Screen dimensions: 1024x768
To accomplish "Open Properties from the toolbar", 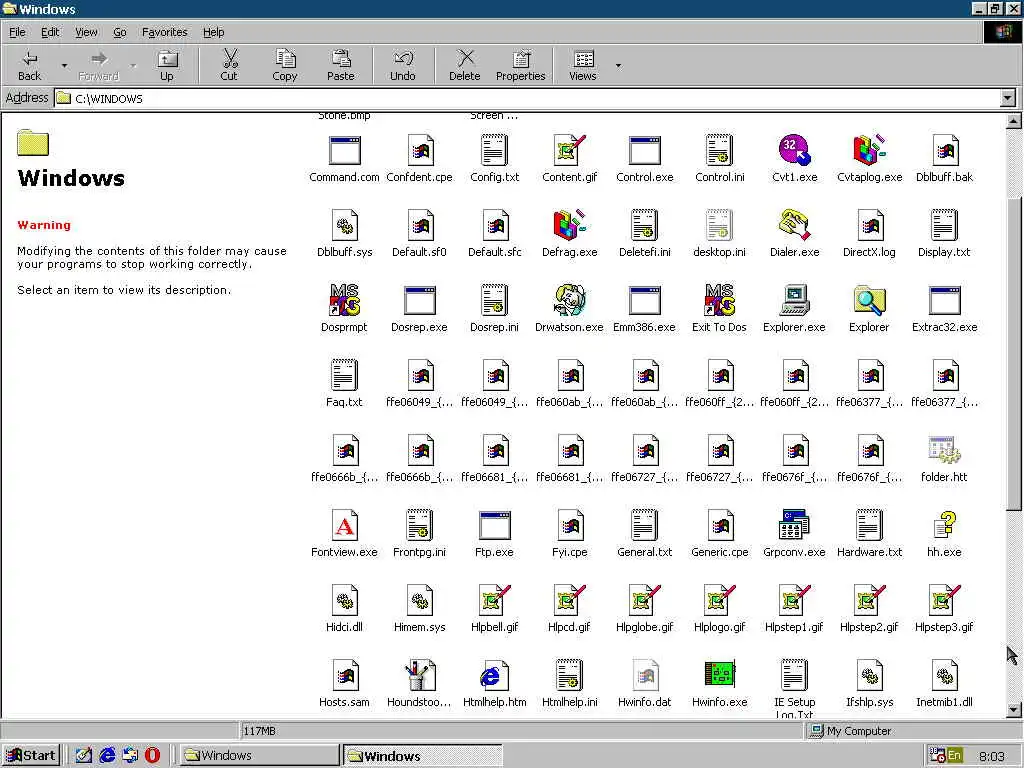I will coord(520,65).
